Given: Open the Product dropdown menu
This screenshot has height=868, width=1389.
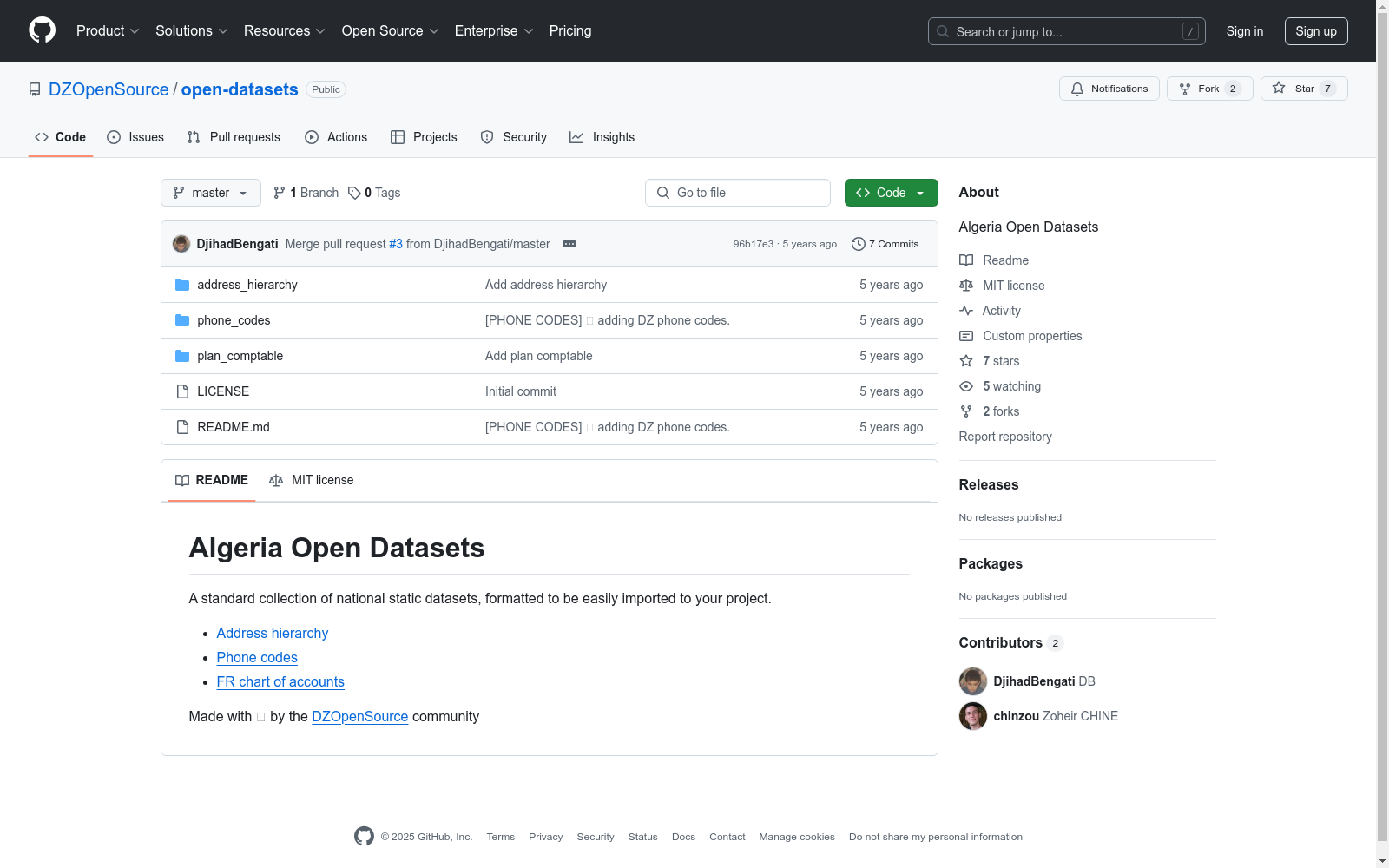Looking at the screenshot, I should [108, 31].
